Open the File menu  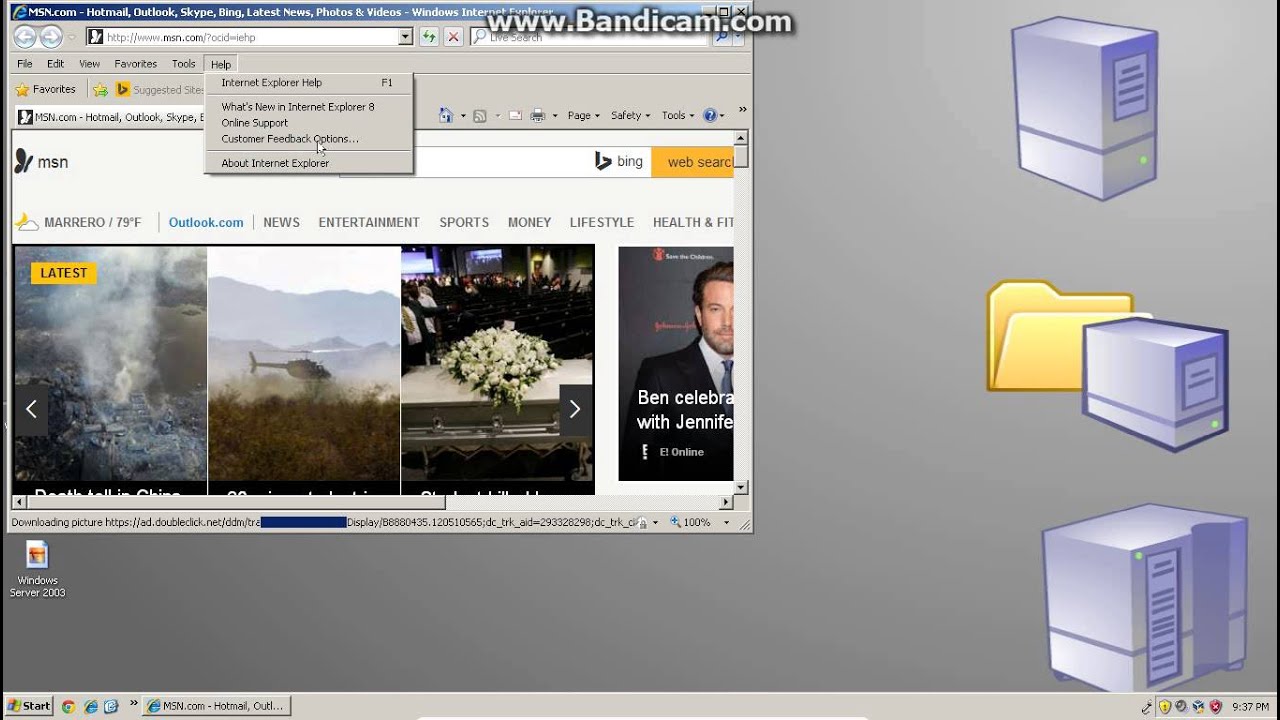click(x=25, y=64)
